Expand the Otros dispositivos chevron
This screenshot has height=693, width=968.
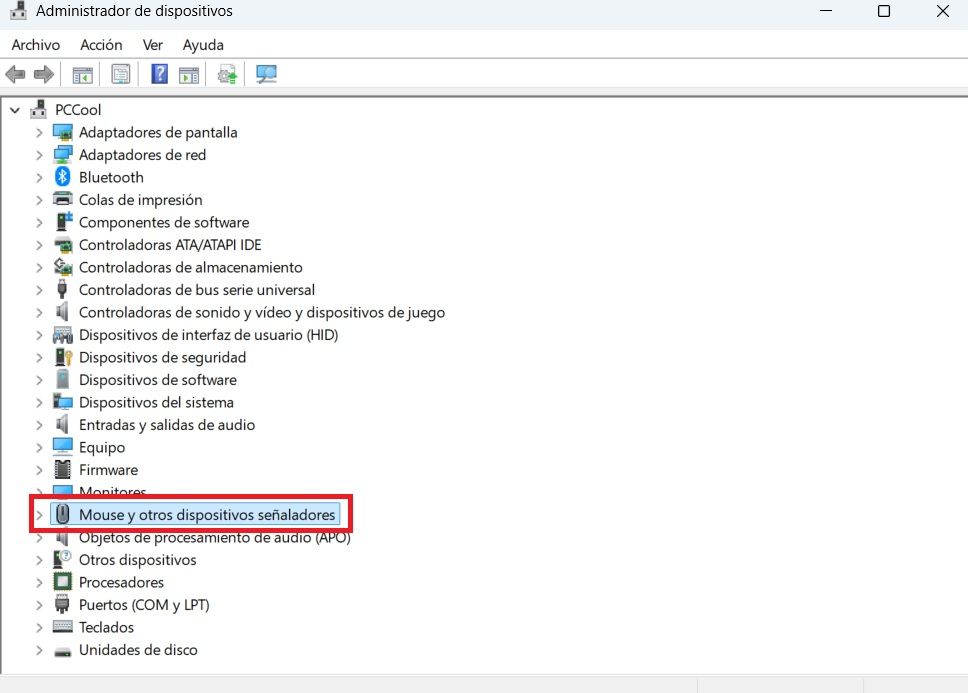[39, 560]
